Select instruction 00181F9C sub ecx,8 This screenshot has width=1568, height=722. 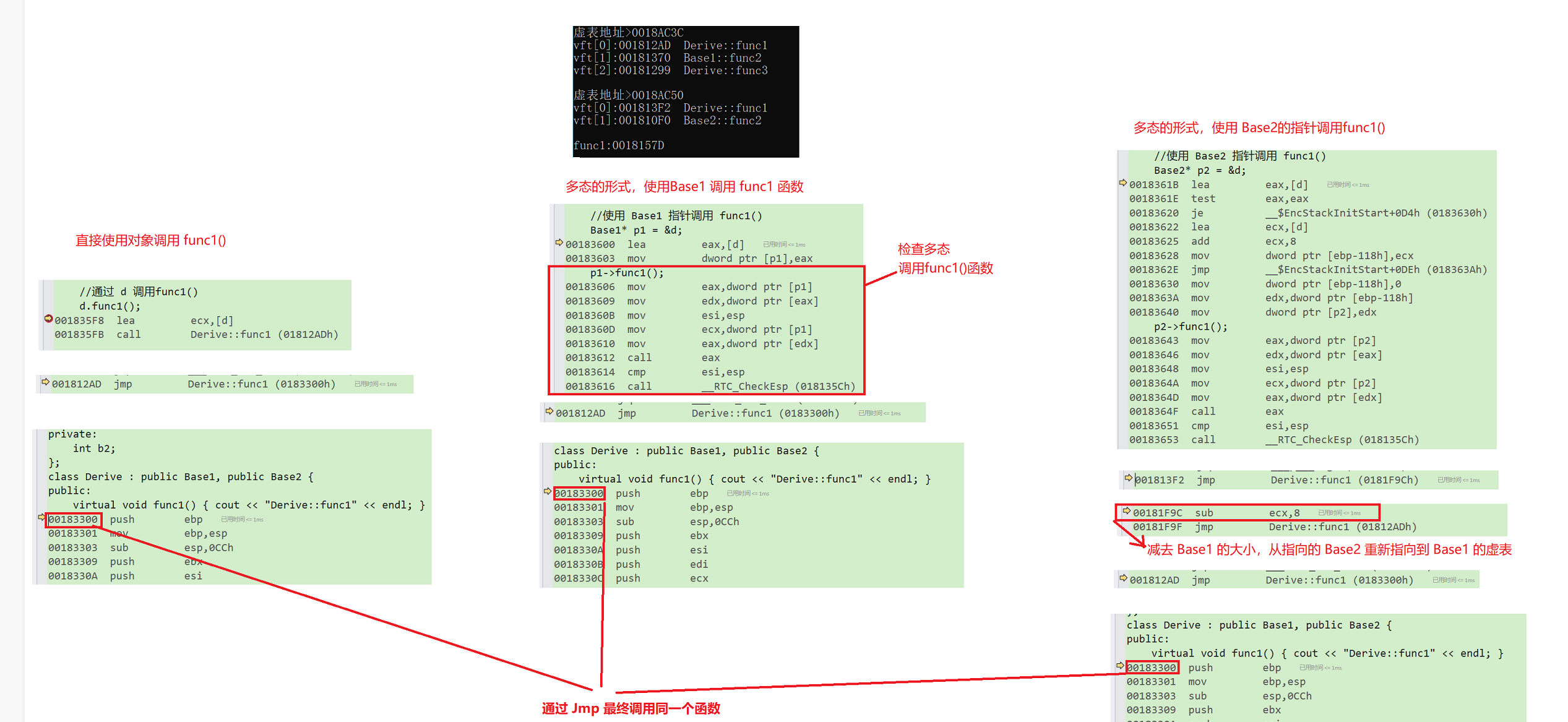[1217, 513]
